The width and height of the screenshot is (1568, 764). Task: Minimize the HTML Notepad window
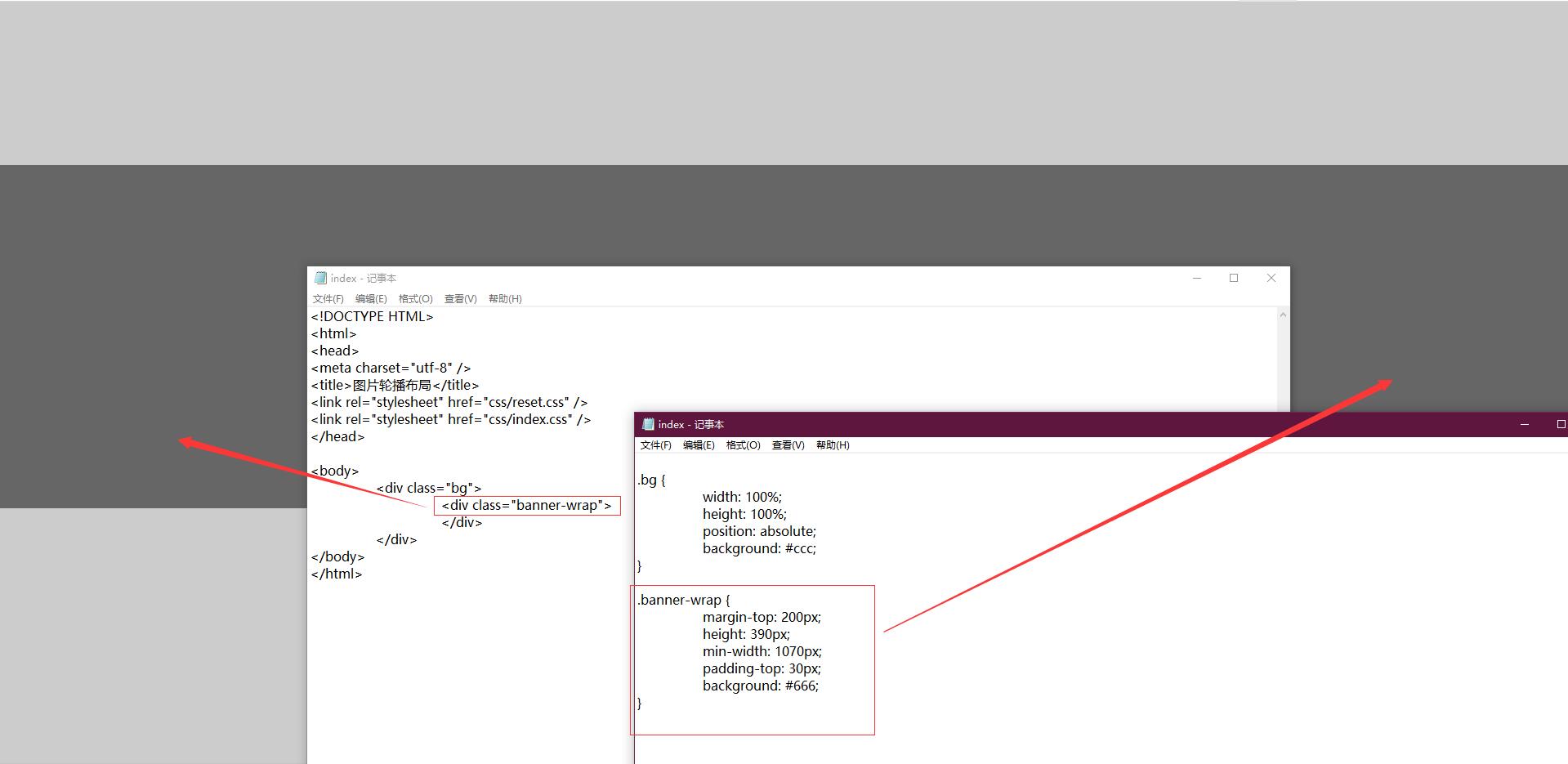coord(1197,278)
